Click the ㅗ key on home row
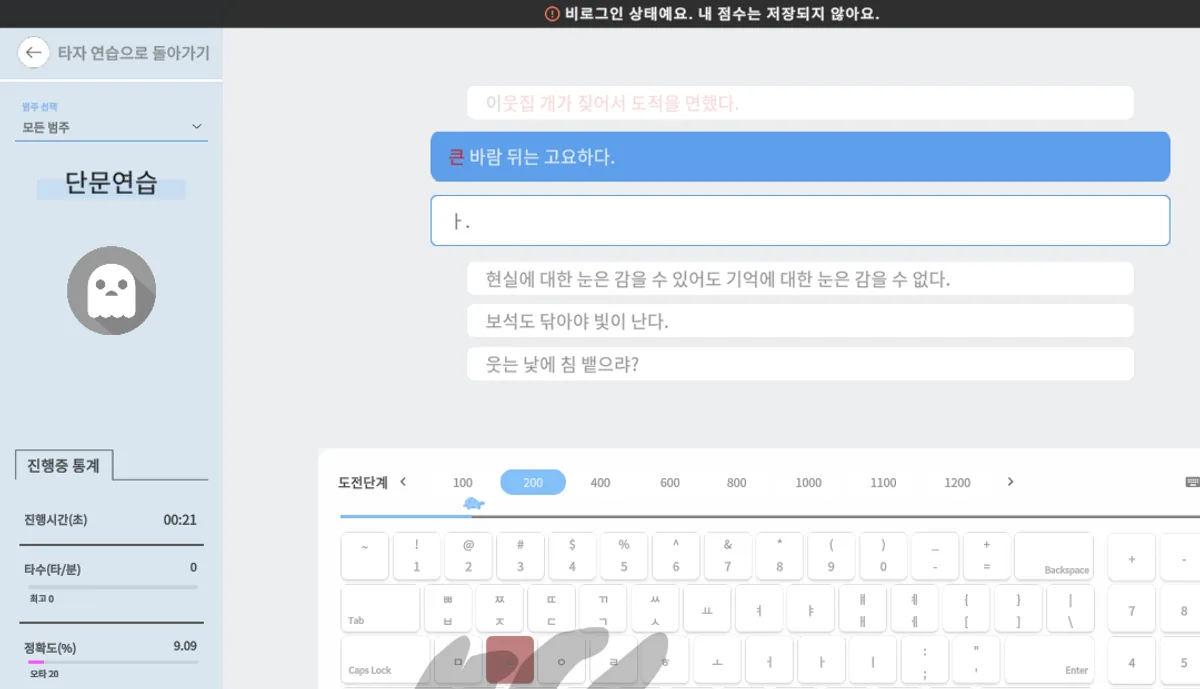 coord(717,661)
